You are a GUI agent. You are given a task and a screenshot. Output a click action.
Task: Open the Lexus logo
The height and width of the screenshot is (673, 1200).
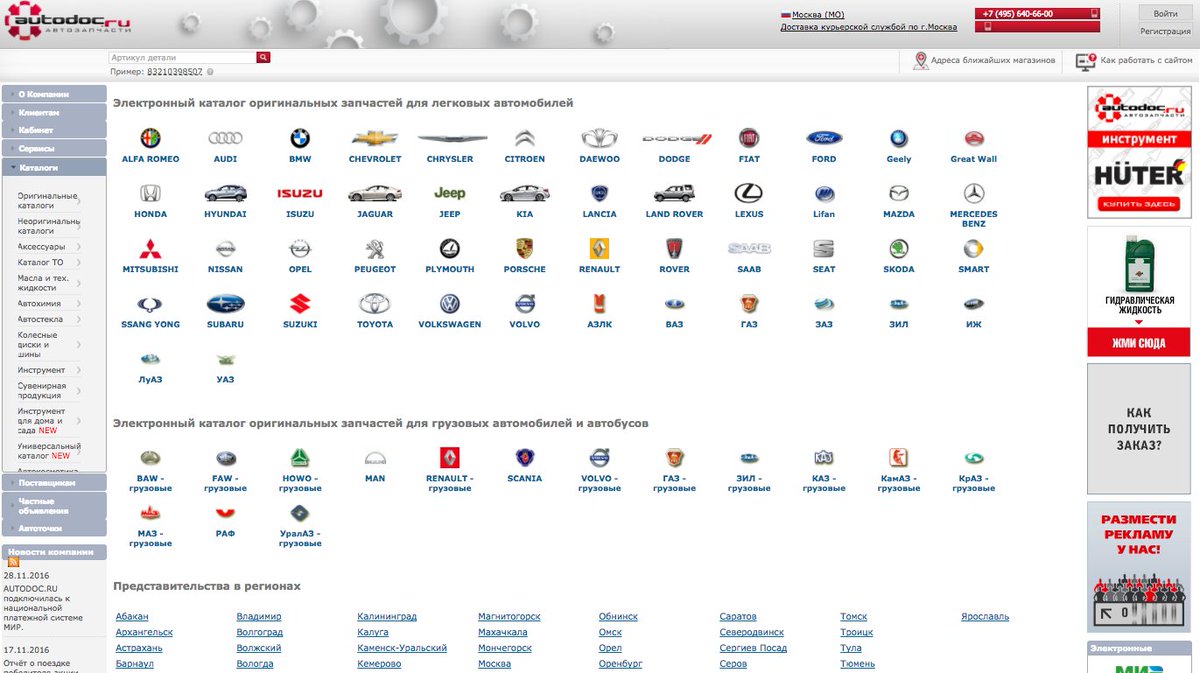tap(749, 193)
